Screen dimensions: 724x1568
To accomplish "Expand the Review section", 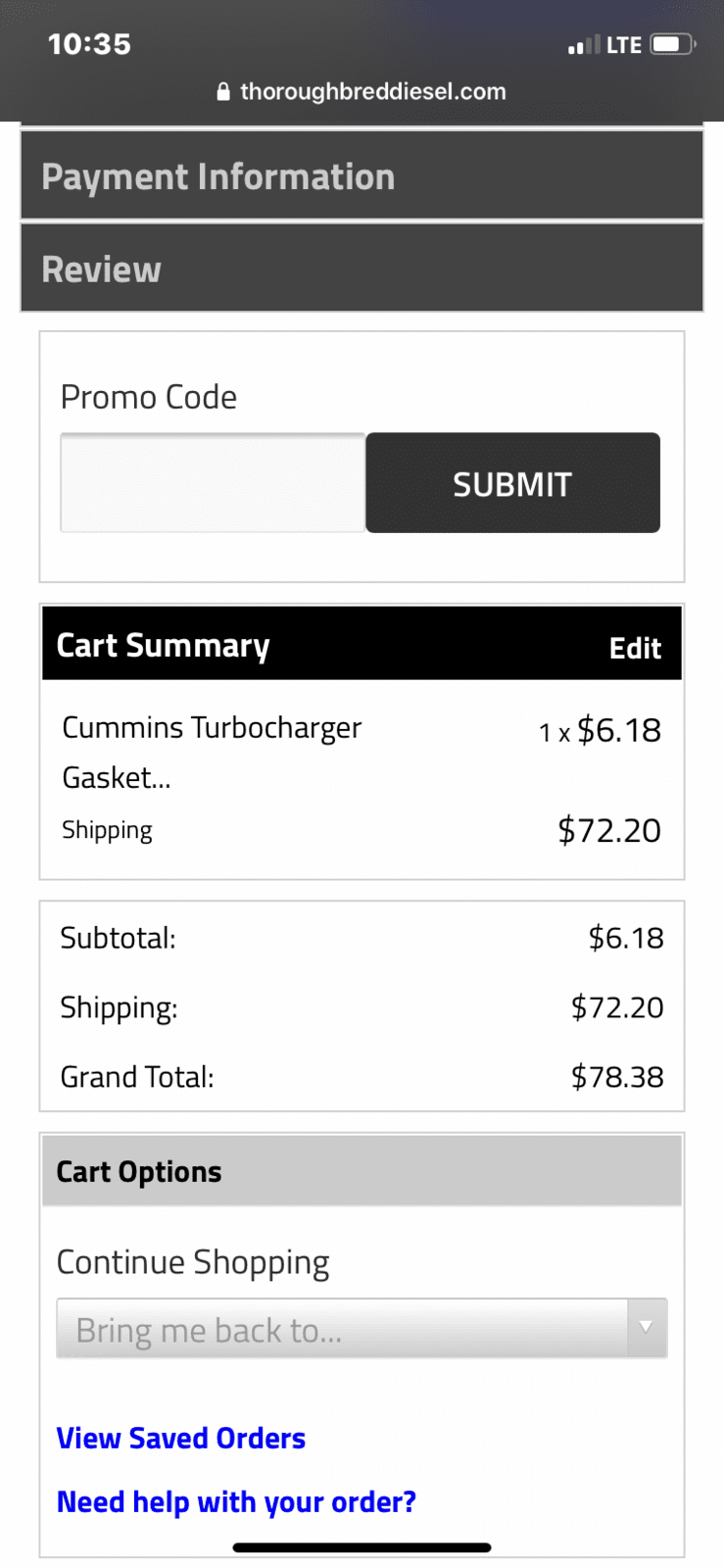I will [362, 269].
